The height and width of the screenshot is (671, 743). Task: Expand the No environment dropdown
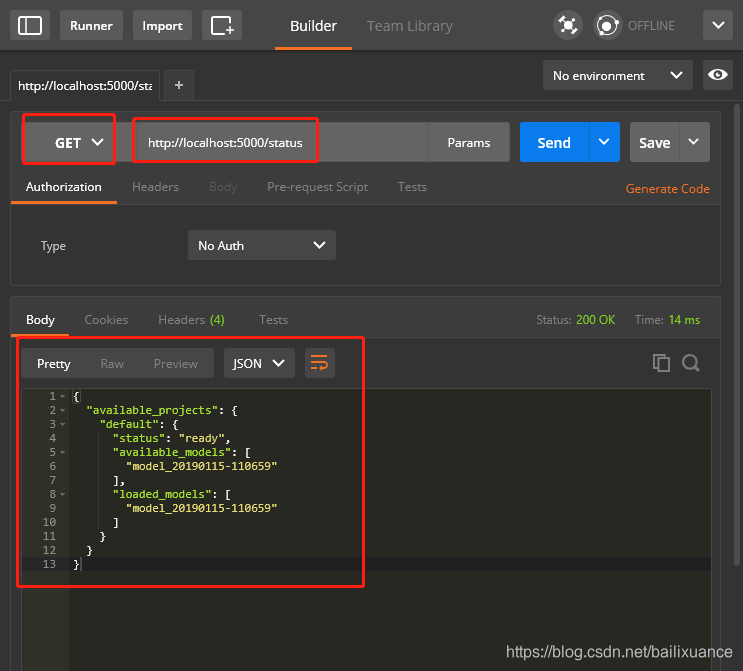617,75
